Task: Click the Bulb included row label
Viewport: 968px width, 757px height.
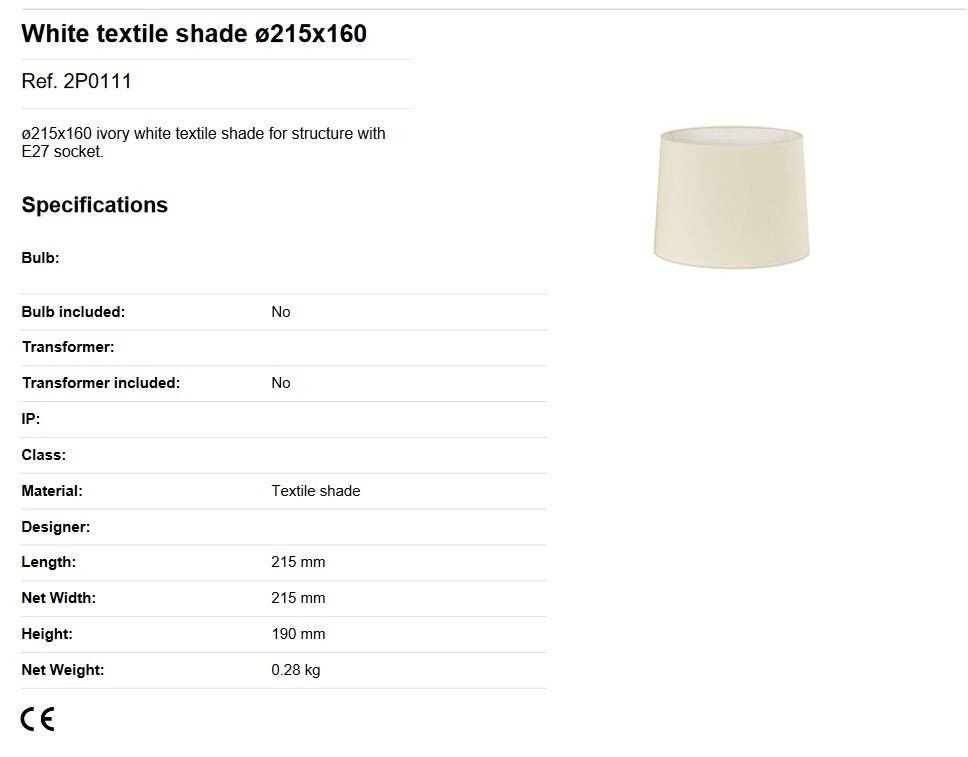Action: (73, 312)
